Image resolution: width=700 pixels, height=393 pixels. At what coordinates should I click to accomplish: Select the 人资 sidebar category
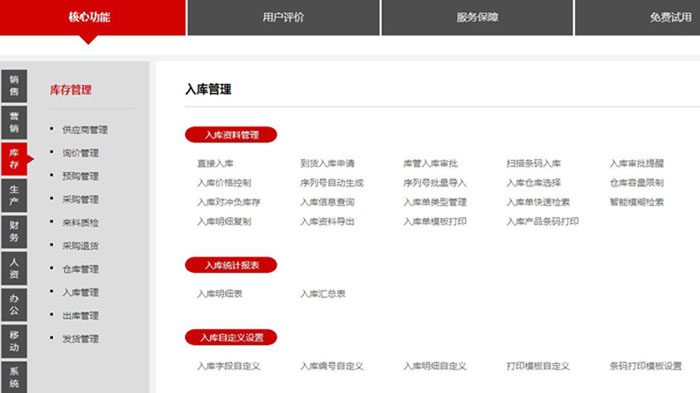coord(14,268)
